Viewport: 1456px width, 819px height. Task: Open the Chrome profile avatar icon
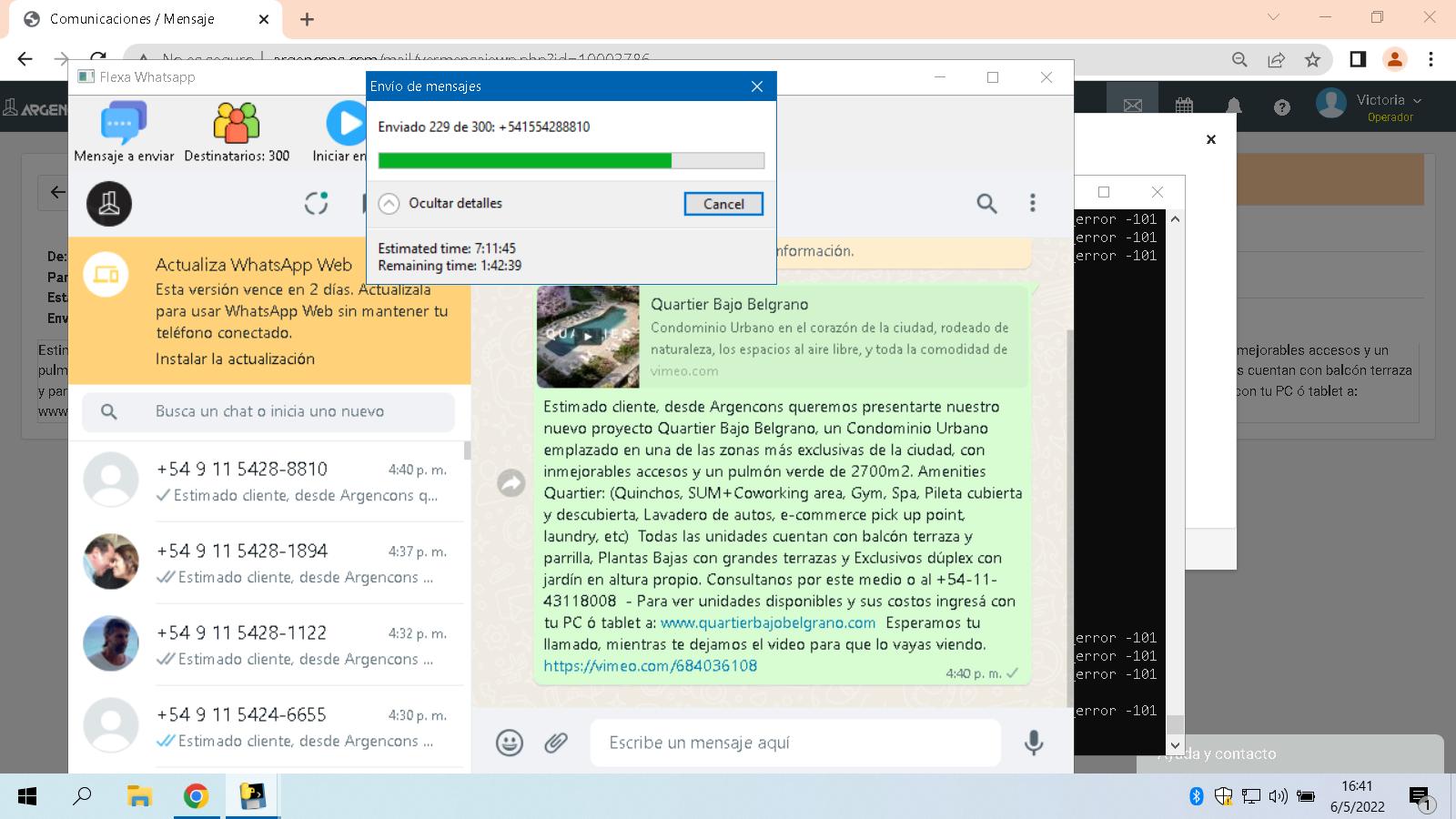1394,59
